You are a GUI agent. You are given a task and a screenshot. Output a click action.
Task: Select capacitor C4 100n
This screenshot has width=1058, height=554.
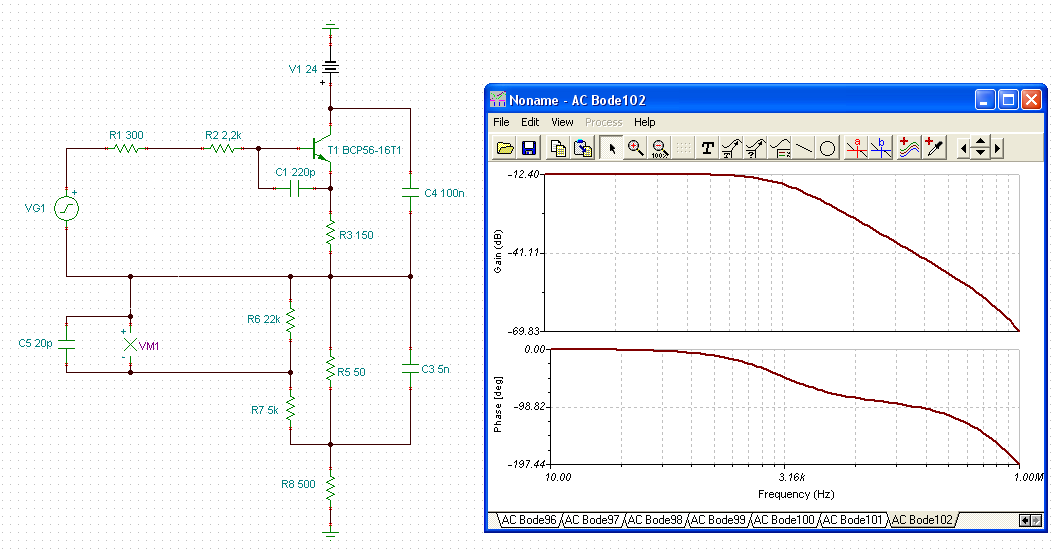click(410, 193)
